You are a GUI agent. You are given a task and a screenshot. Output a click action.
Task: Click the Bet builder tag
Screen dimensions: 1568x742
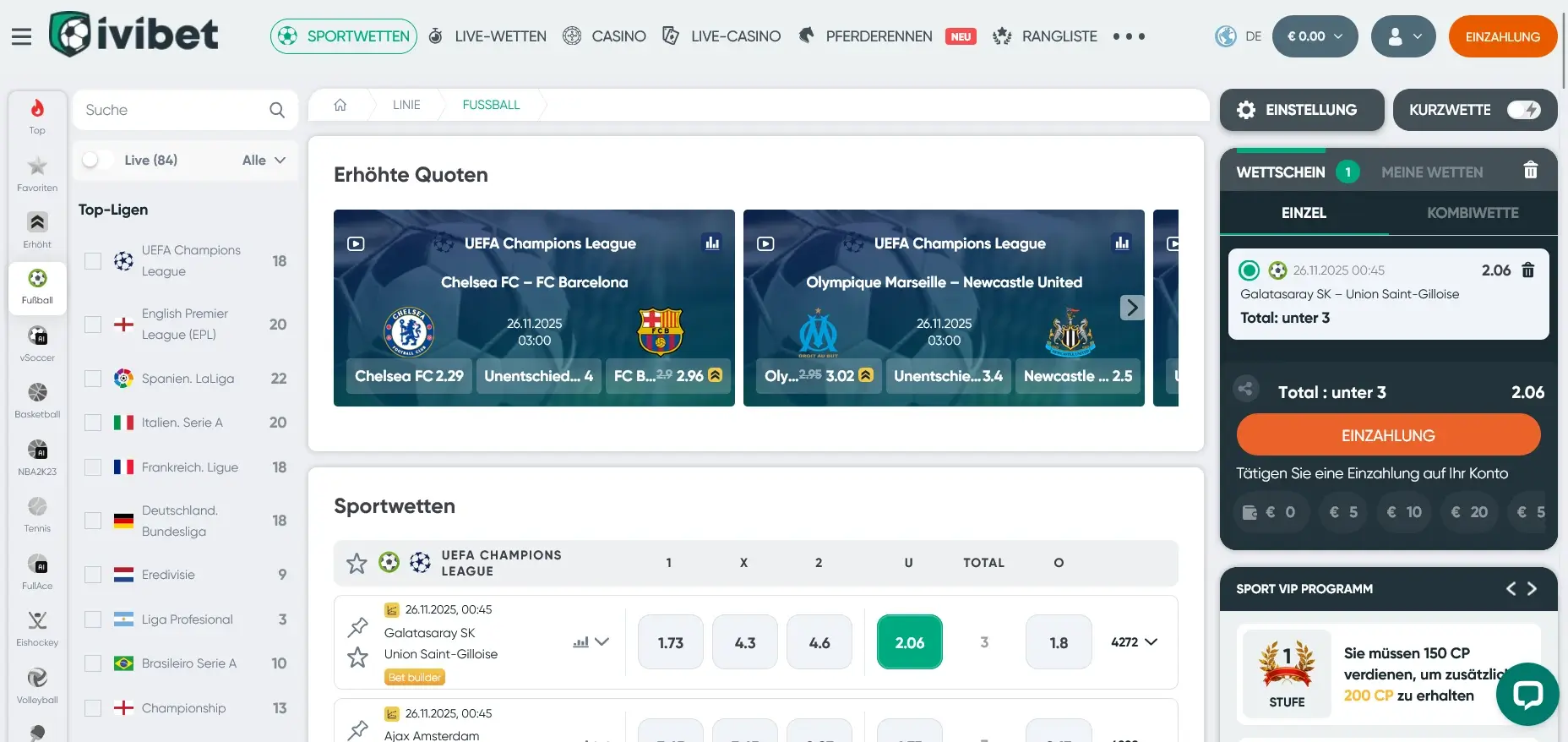pos(415,677)
